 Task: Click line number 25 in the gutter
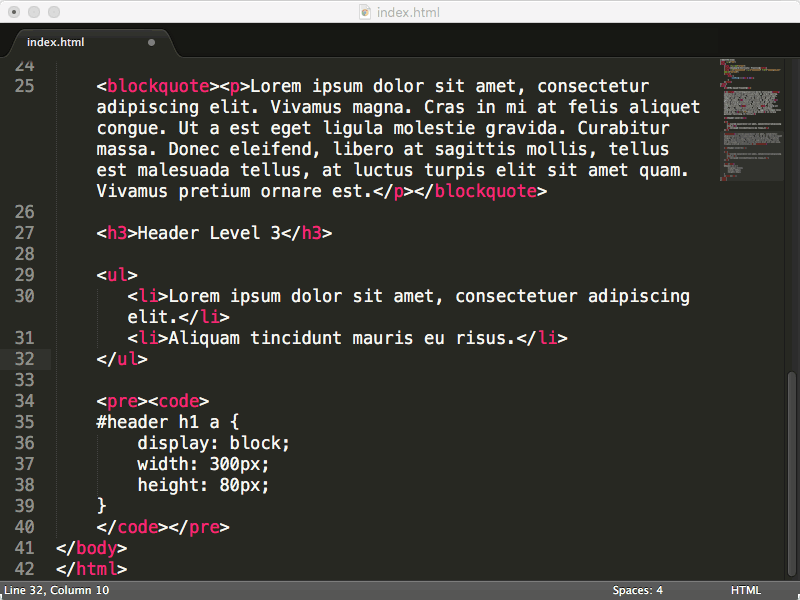click(24, 86)
